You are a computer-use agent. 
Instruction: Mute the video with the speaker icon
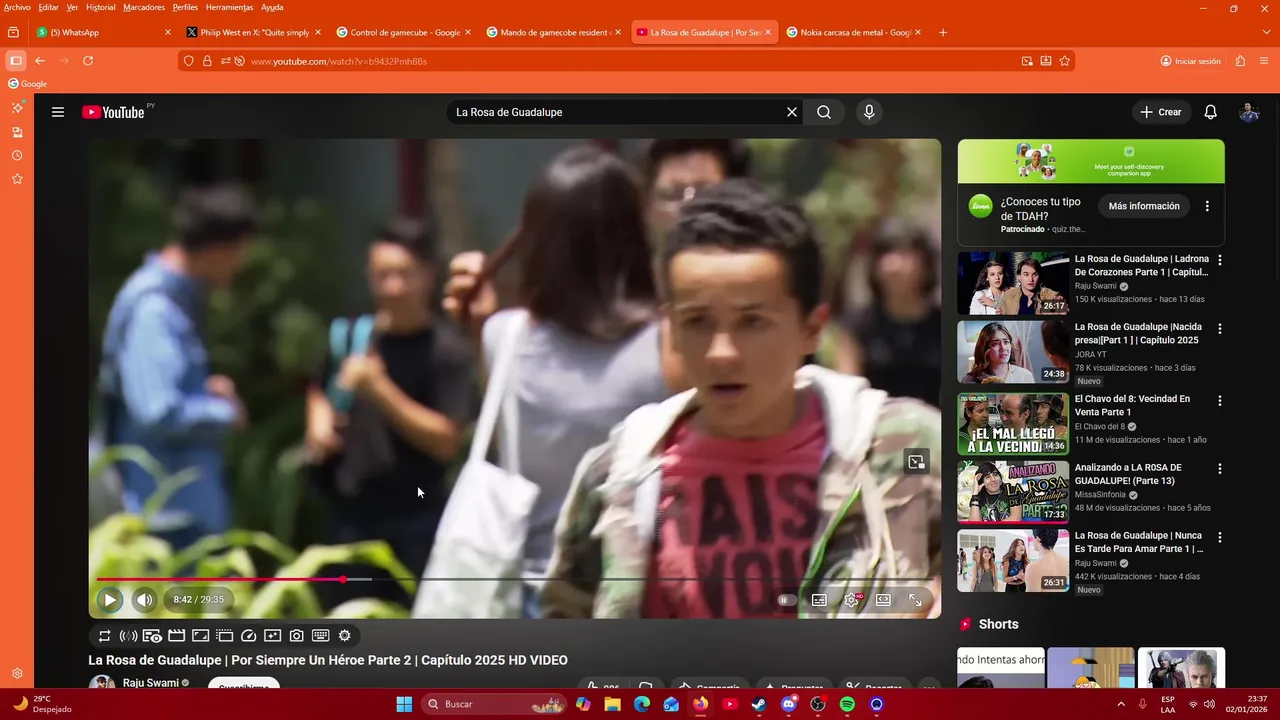click(x=145, y=600)
